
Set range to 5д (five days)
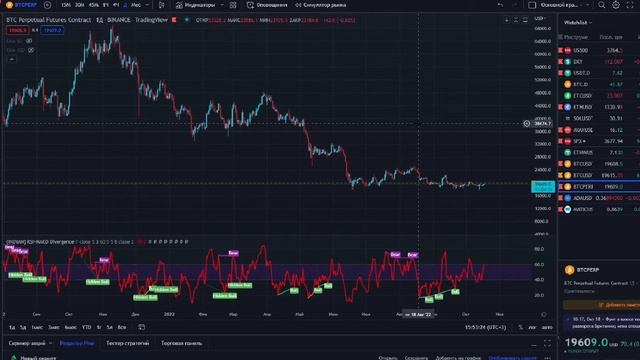tap(23, 327)
